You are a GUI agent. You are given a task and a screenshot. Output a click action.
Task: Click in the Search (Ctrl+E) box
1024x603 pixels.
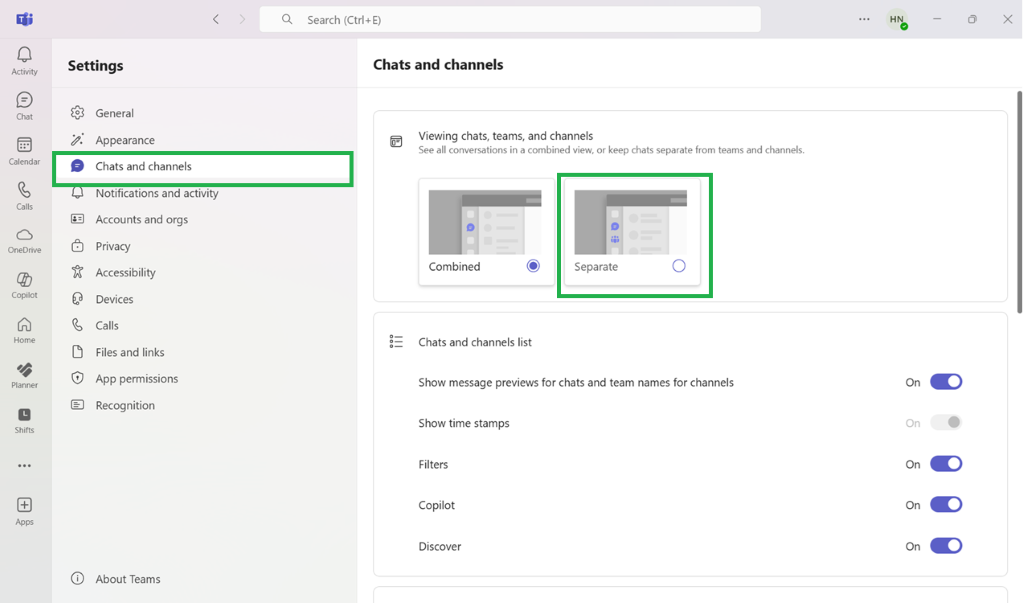click(x=510, y=20)
